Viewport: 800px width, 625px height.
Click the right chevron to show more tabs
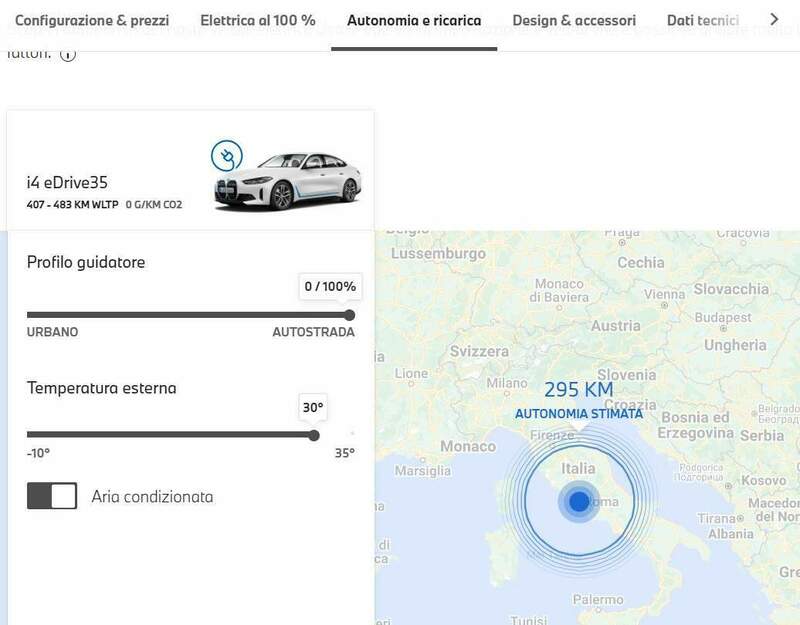tap(774, 19)
